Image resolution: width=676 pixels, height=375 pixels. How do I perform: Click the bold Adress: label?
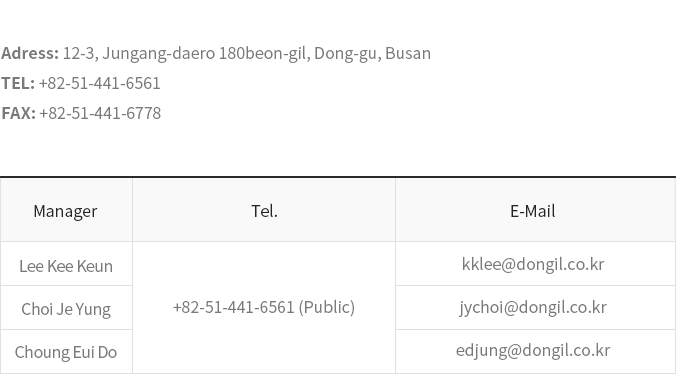(x=30, y=53)
